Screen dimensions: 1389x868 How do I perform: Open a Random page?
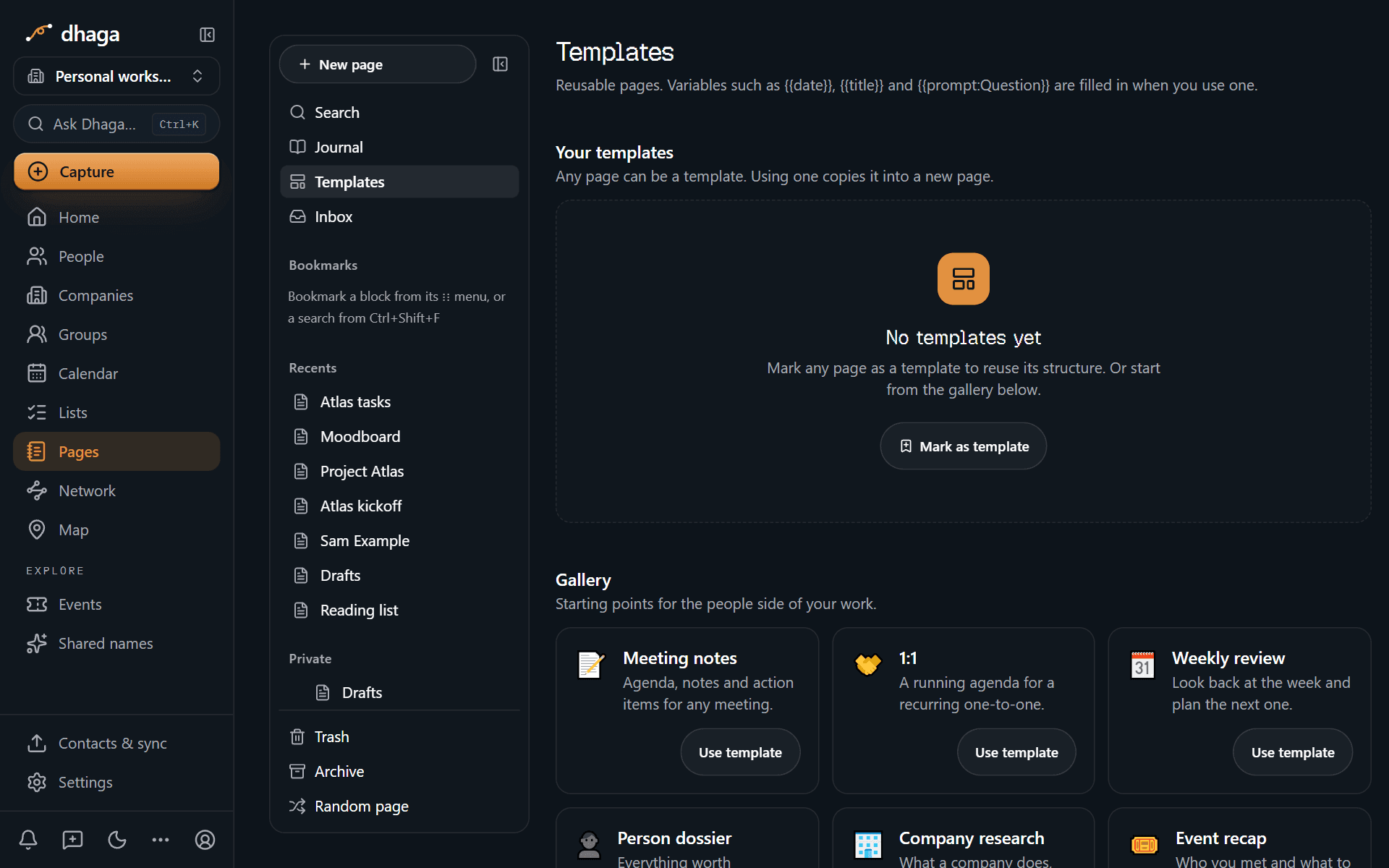399,806
